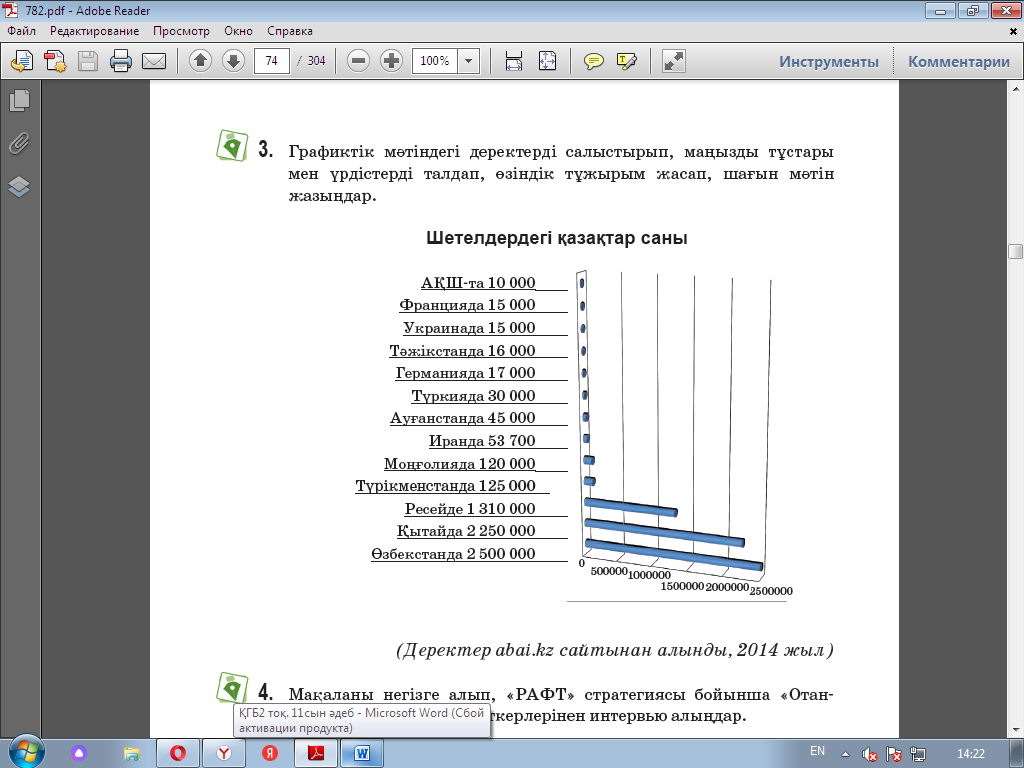Click the label Ресейде 1 310 000
1024x768 pixels.
pos(470,509)
